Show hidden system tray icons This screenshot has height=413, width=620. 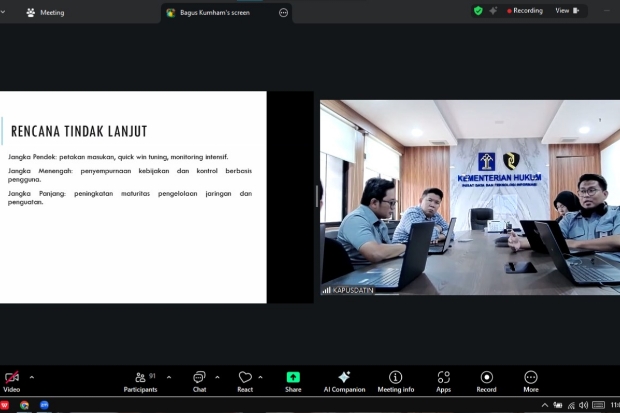544,405
